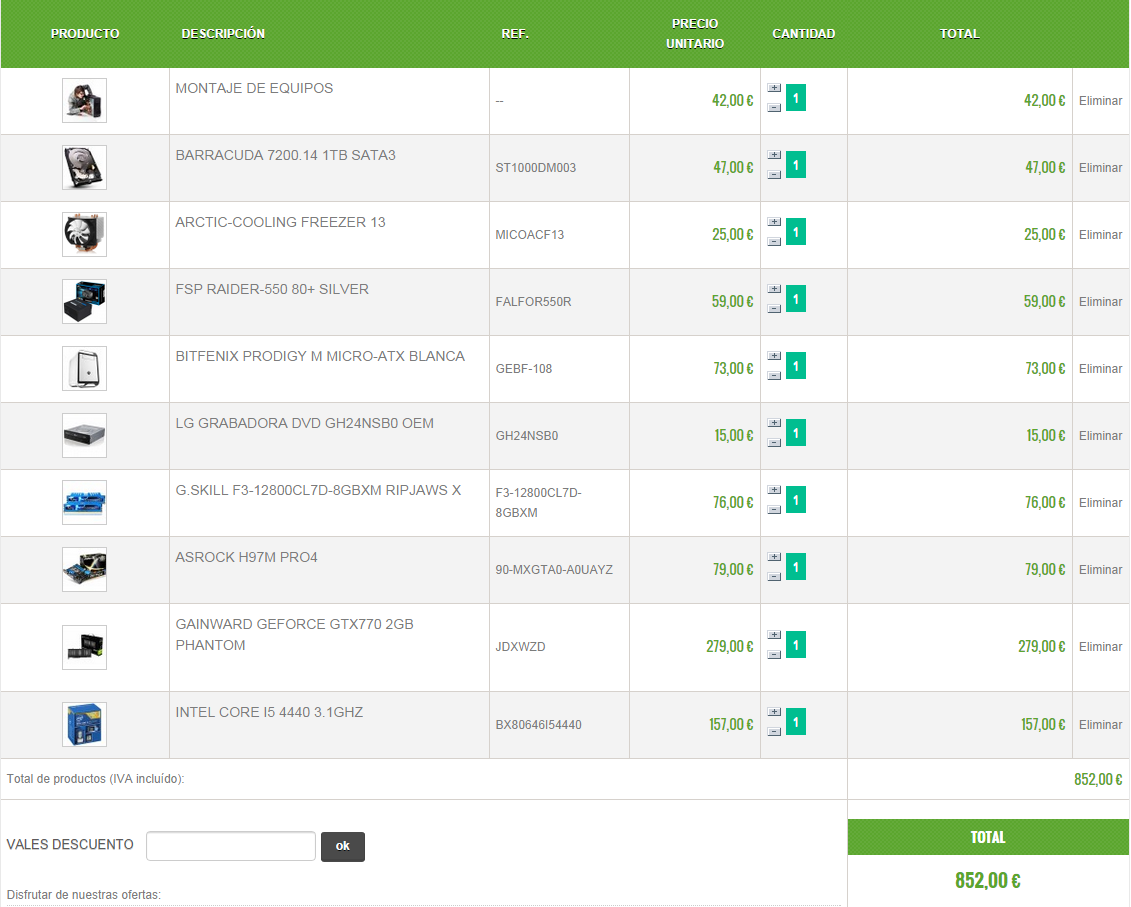Open the Gainward GTX770 graphics card thumbnail

[84, 647]
